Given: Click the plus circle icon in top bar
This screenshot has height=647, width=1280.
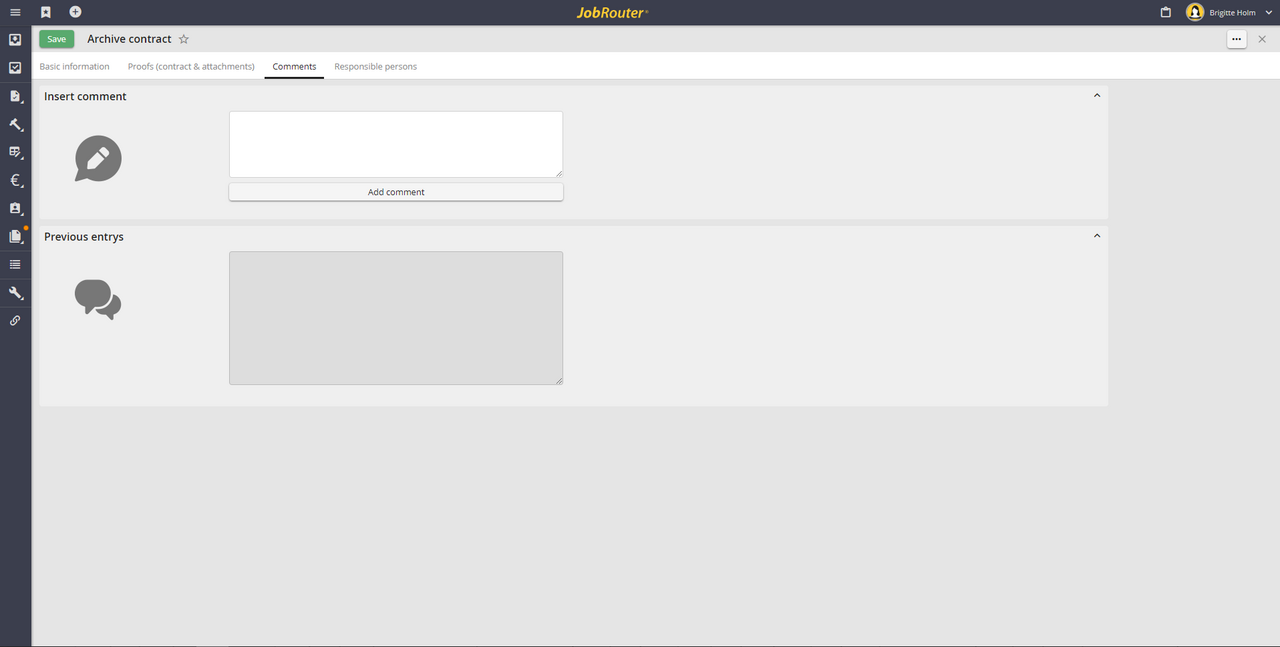Looking at the screenshot, I should coord(75,12).
